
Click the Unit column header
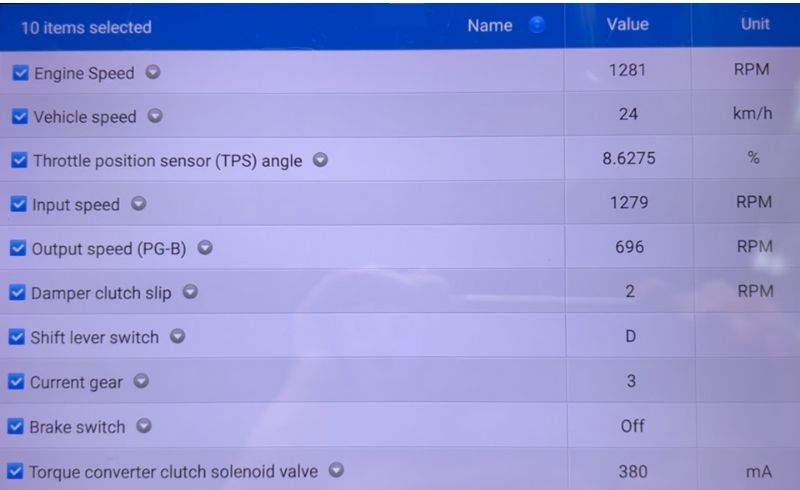754,24
